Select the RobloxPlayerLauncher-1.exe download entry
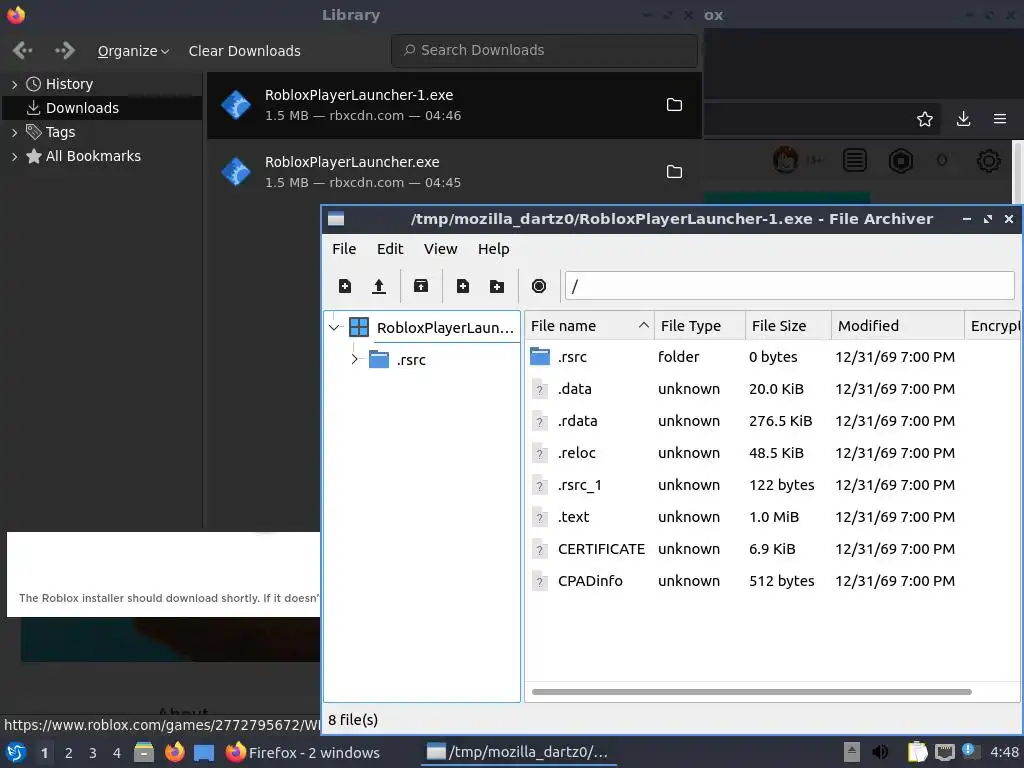This screenshot has width=1024, height=768. pyautogui.click(x=454, y=105)
